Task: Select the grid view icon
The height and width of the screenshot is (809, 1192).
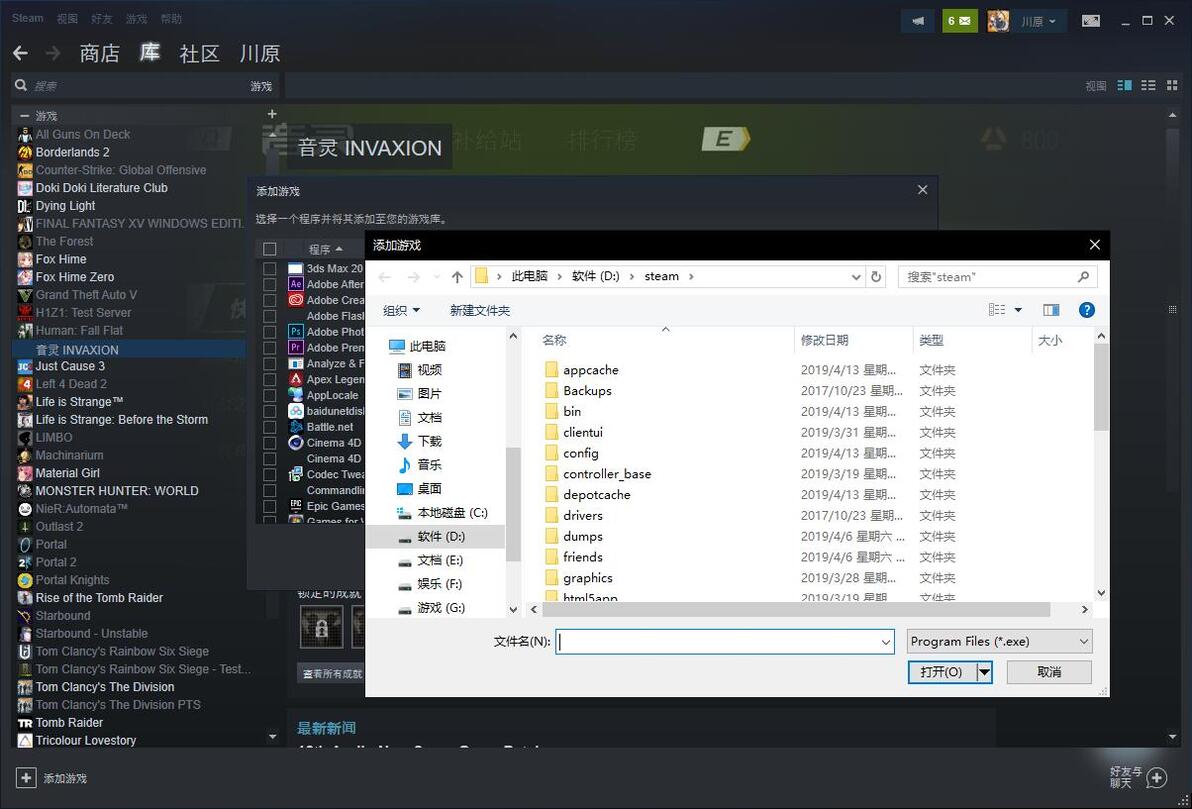Action: click(1171, 85)
